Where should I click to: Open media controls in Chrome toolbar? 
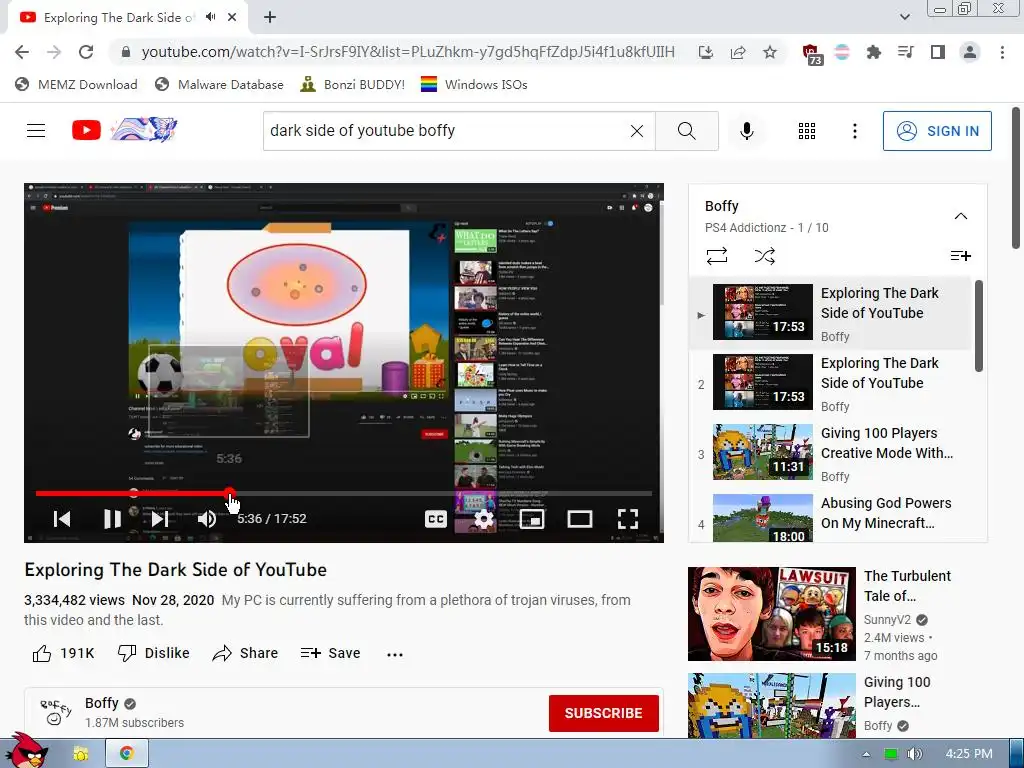(905, 52)
